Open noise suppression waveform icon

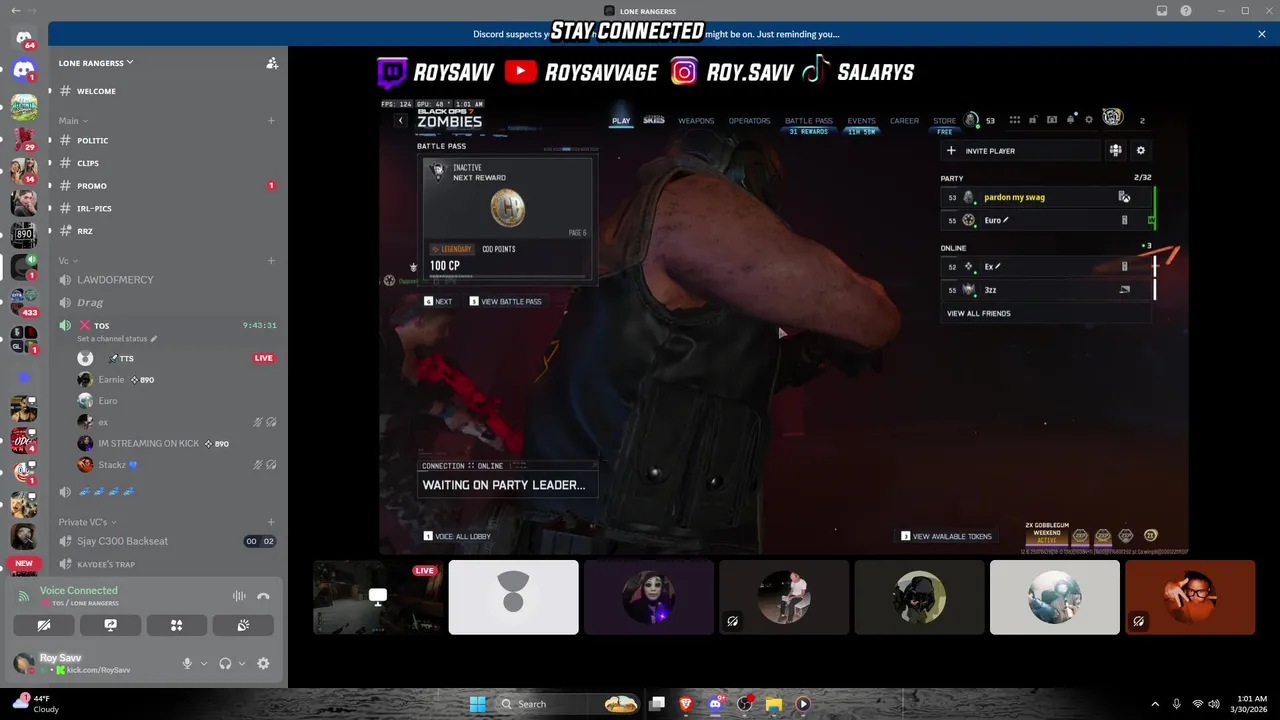tap(239, 596)
